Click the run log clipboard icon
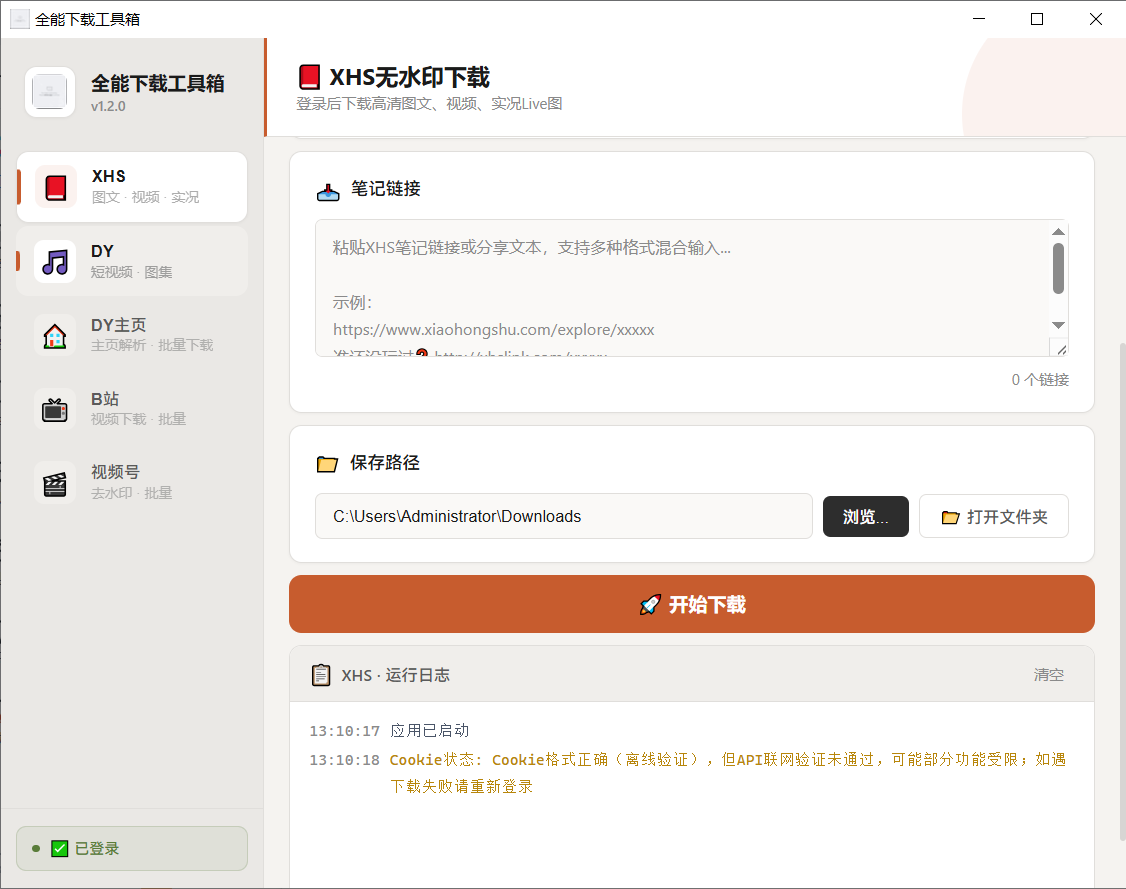Image resolution: width=1126 pixels, height=889 pixels. [x=321, y=675]
